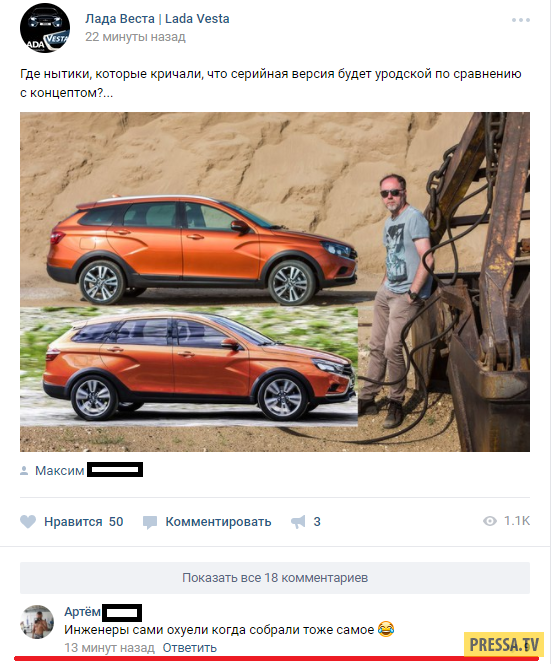Image resolution: width=551 pixels, height=664 pixels.
Task: Click the 'Нравится' label
Action: [x=73, y=521]
